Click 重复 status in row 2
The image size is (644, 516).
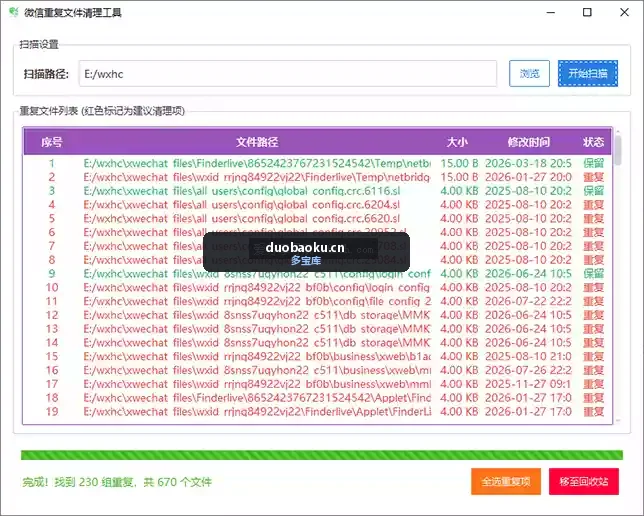[593, 177]
